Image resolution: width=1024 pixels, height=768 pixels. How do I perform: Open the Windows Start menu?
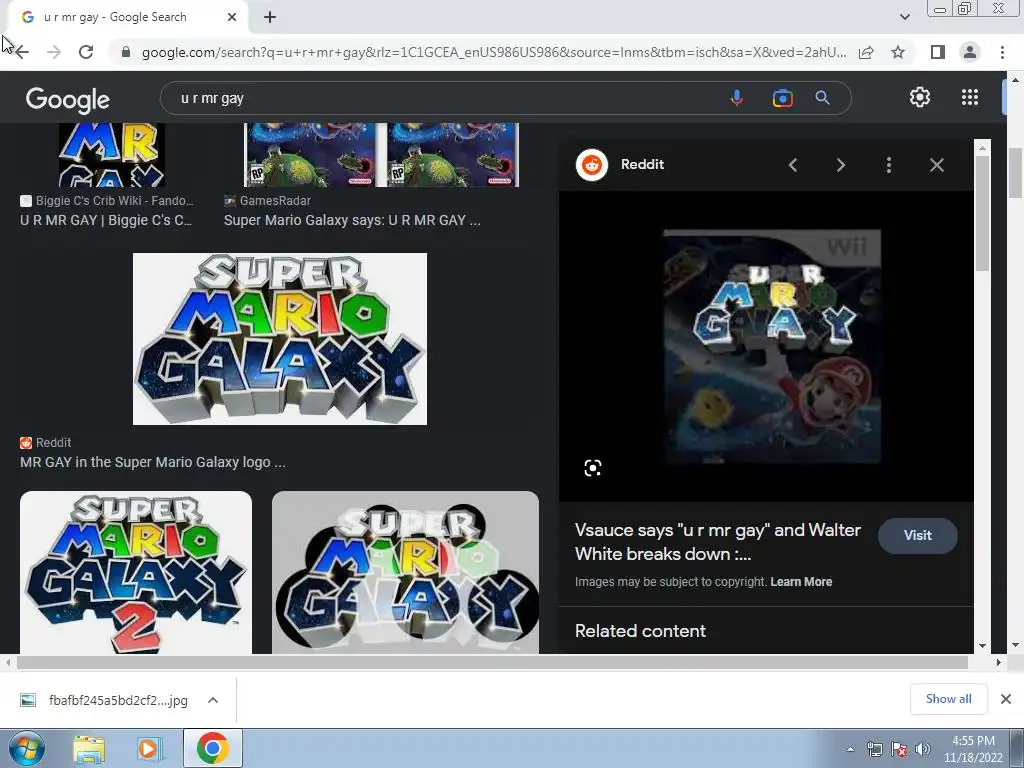point(25,748)
